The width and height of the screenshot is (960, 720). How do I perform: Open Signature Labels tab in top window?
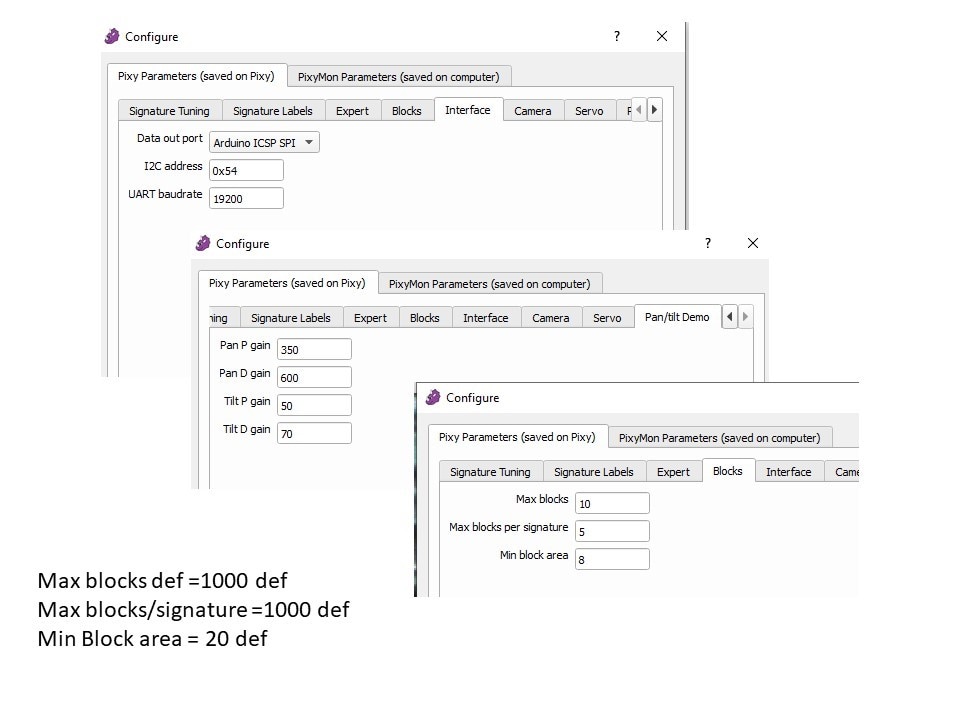pyautogui.click(x=273, y=111)
